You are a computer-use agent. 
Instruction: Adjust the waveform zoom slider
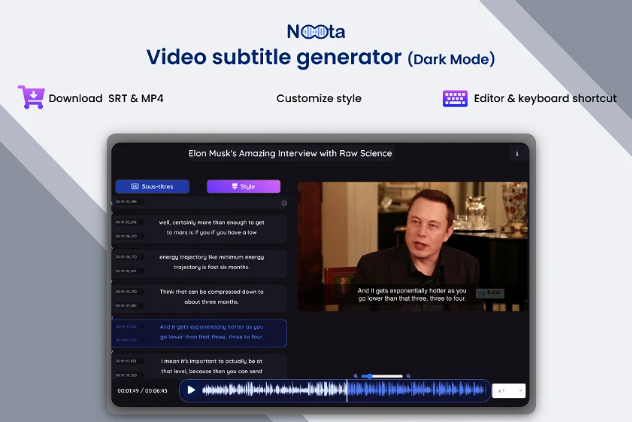382,376
